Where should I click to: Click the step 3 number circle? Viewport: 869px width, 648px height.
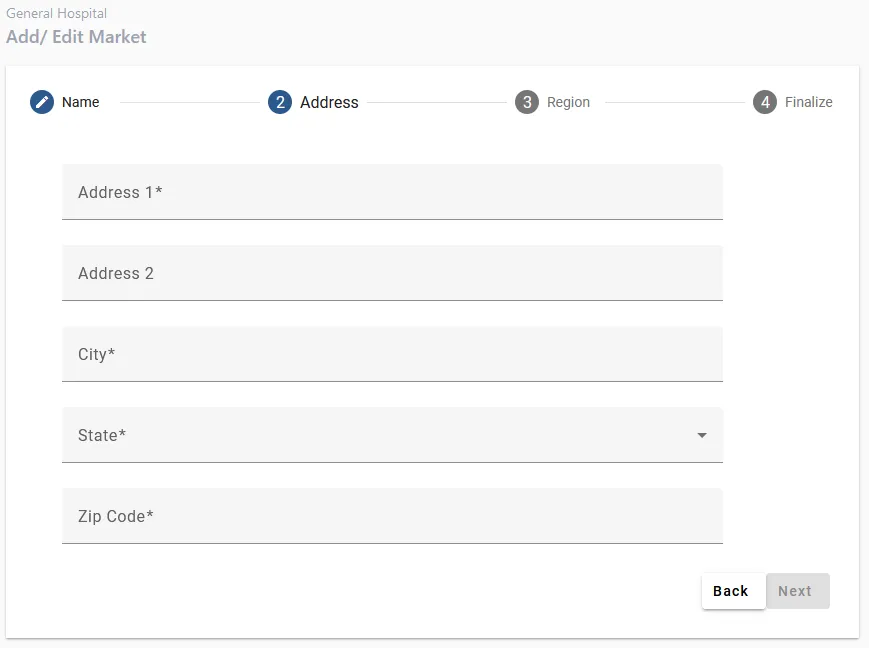point(527,102)
